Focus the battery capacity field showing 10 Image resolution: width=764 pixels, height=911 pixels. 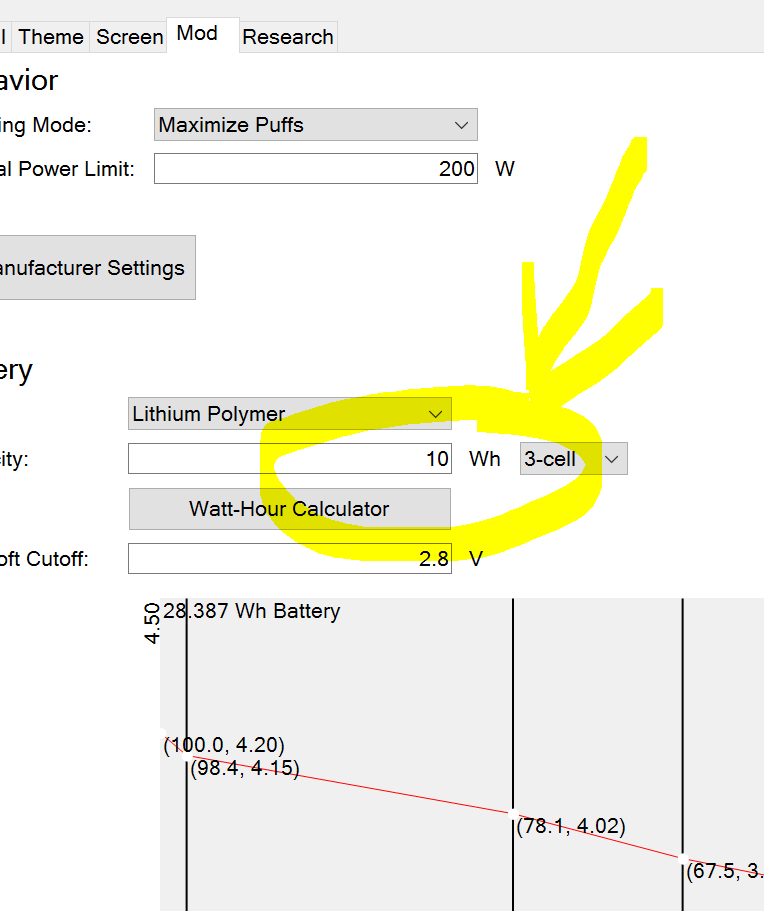click(290, 459)
